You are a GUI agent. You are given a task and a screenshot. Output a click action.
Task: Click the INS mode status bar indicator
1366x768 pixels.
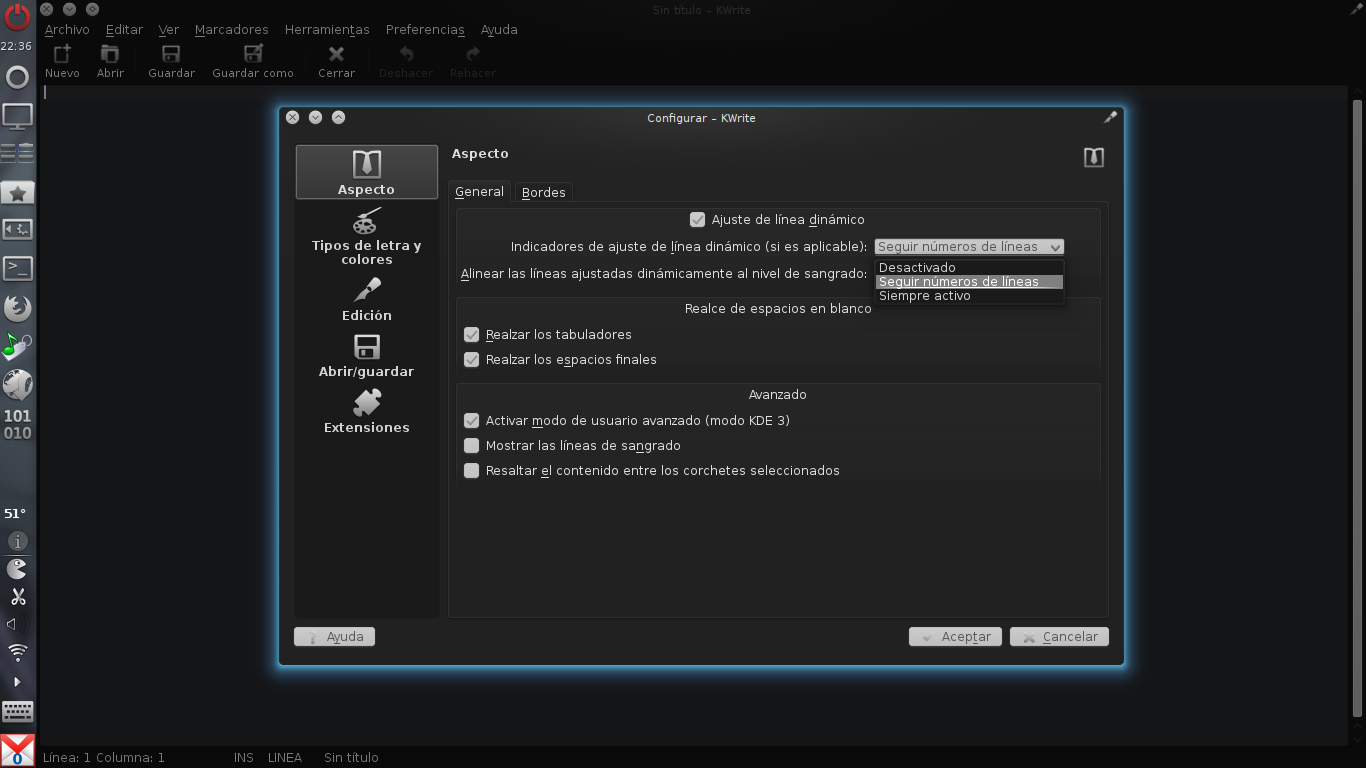244,757
